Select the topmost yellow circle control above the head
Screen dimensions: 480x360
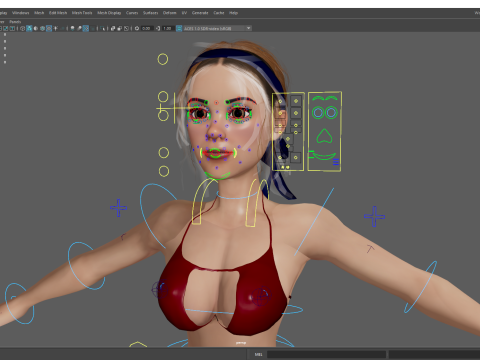tap(163, 59)
